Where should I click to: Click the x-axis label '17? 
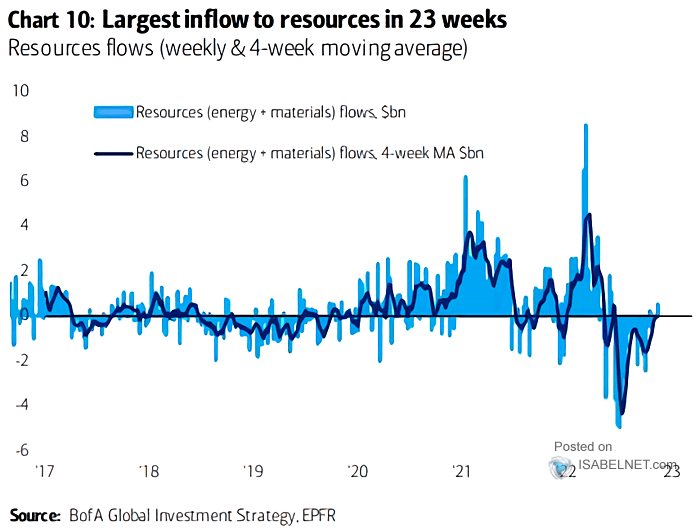click(x=44, y=471)
